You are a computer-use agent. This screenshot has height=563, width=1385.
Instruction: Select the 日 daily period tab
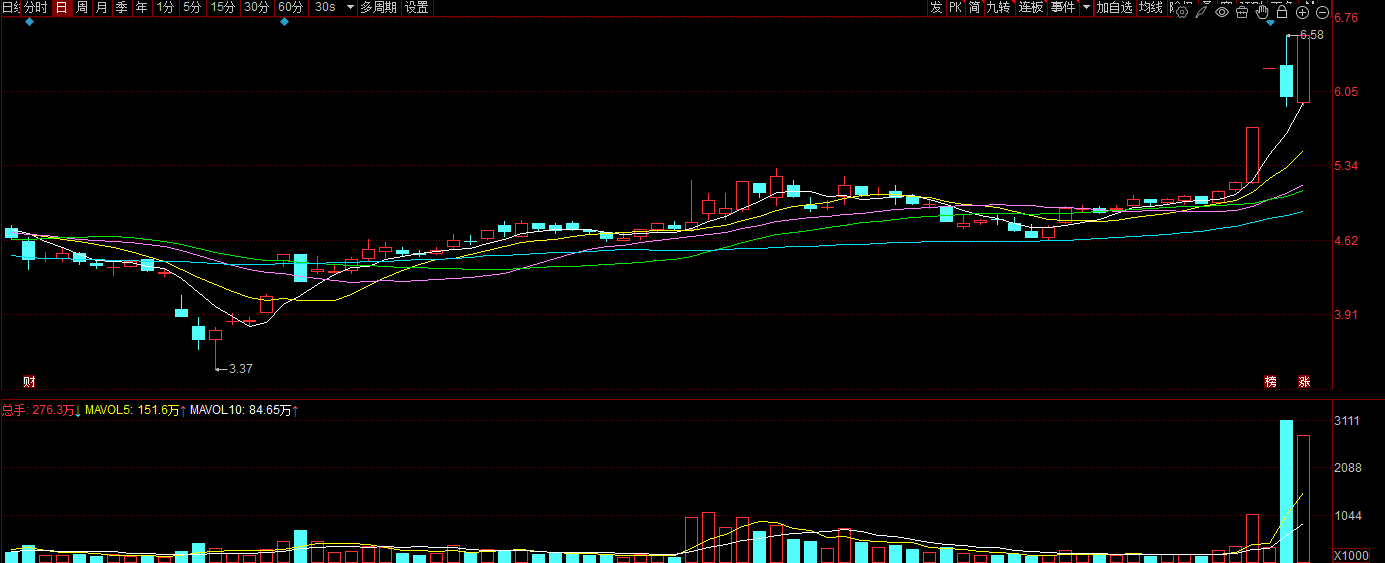[x=61, y=7]
